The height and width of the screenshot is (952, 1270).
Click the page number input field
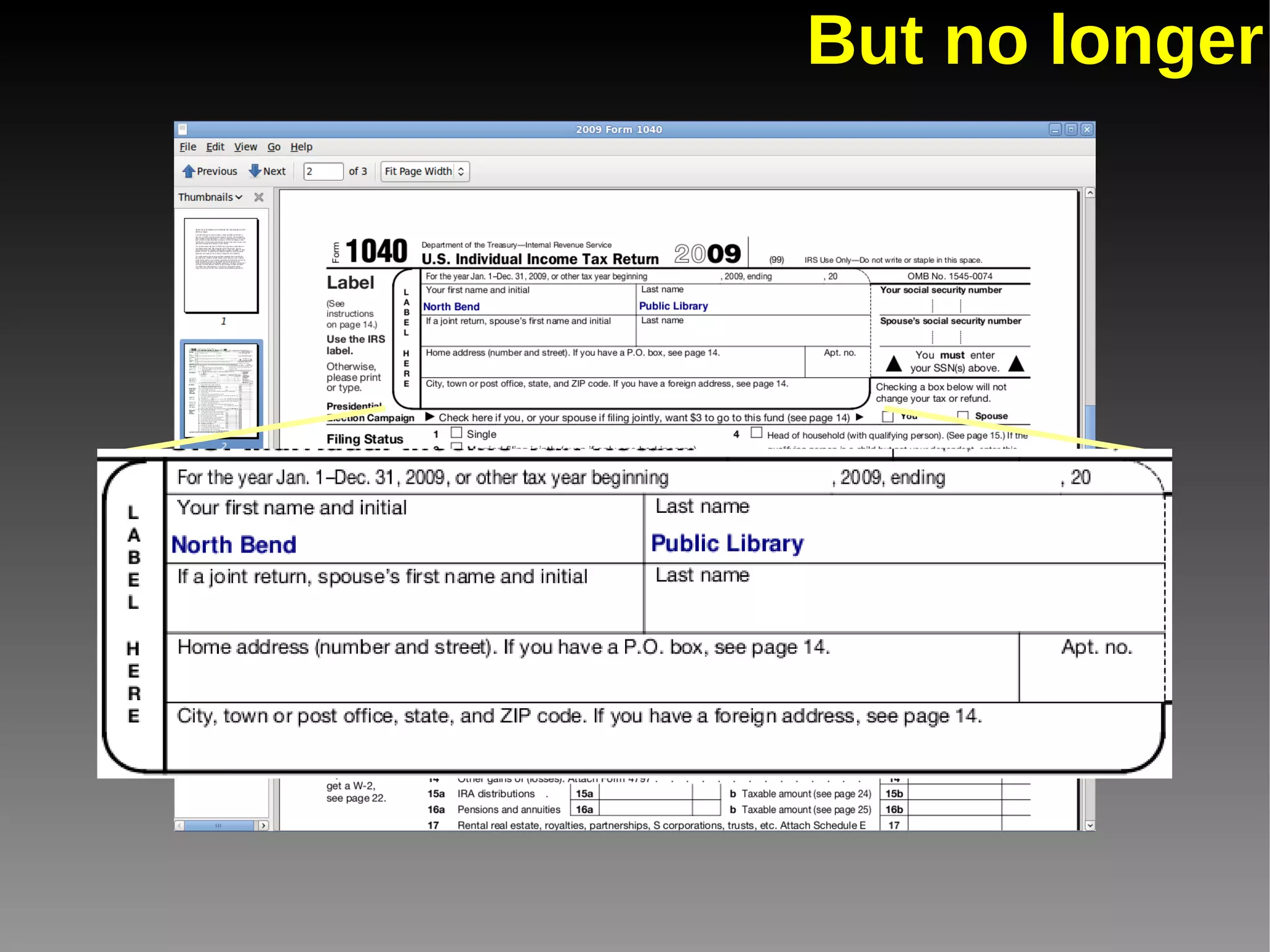[323, 171]
